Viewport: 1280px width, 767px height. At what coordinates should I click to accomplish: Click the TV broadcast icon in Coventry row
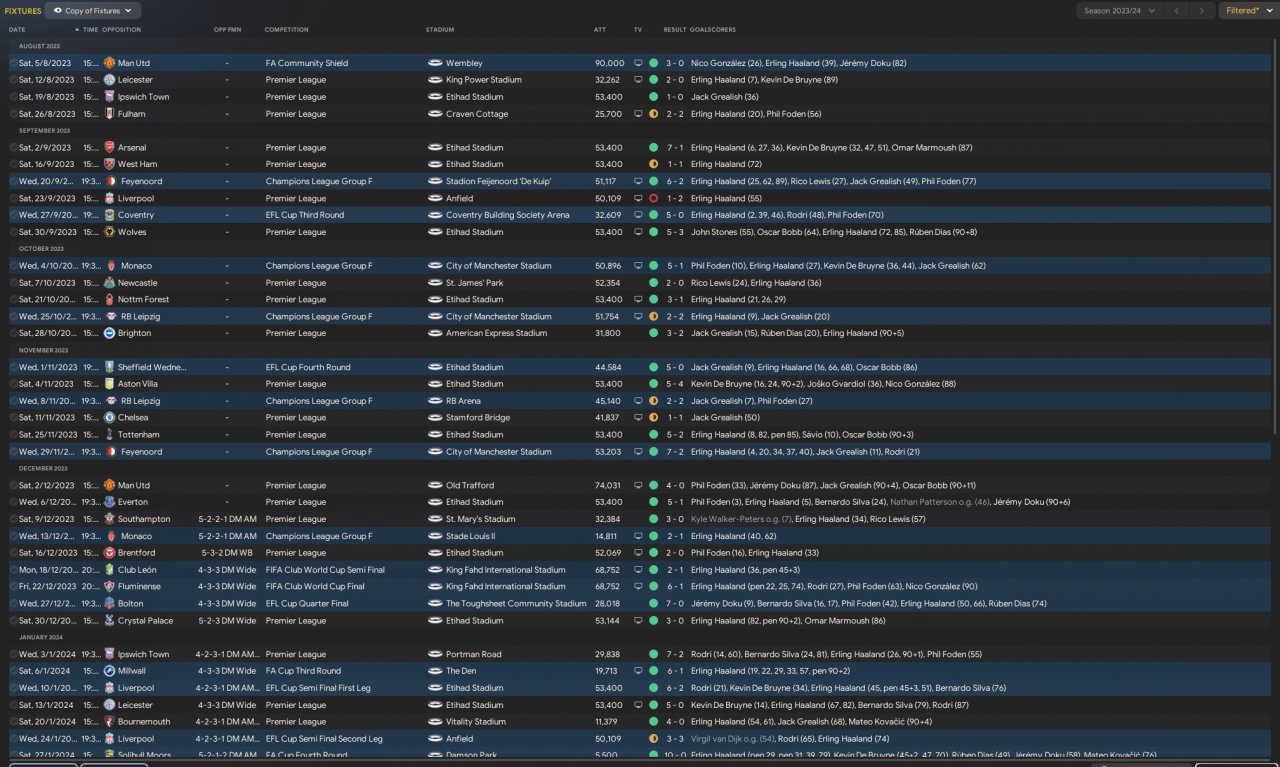(638, 215)
